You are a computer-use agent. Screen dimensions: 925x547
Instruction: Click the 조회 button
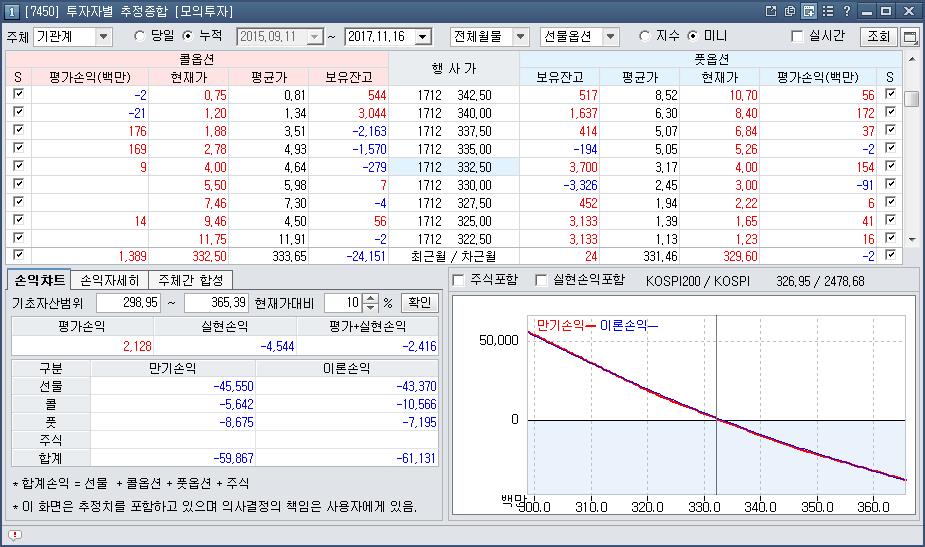pos(878,37)
